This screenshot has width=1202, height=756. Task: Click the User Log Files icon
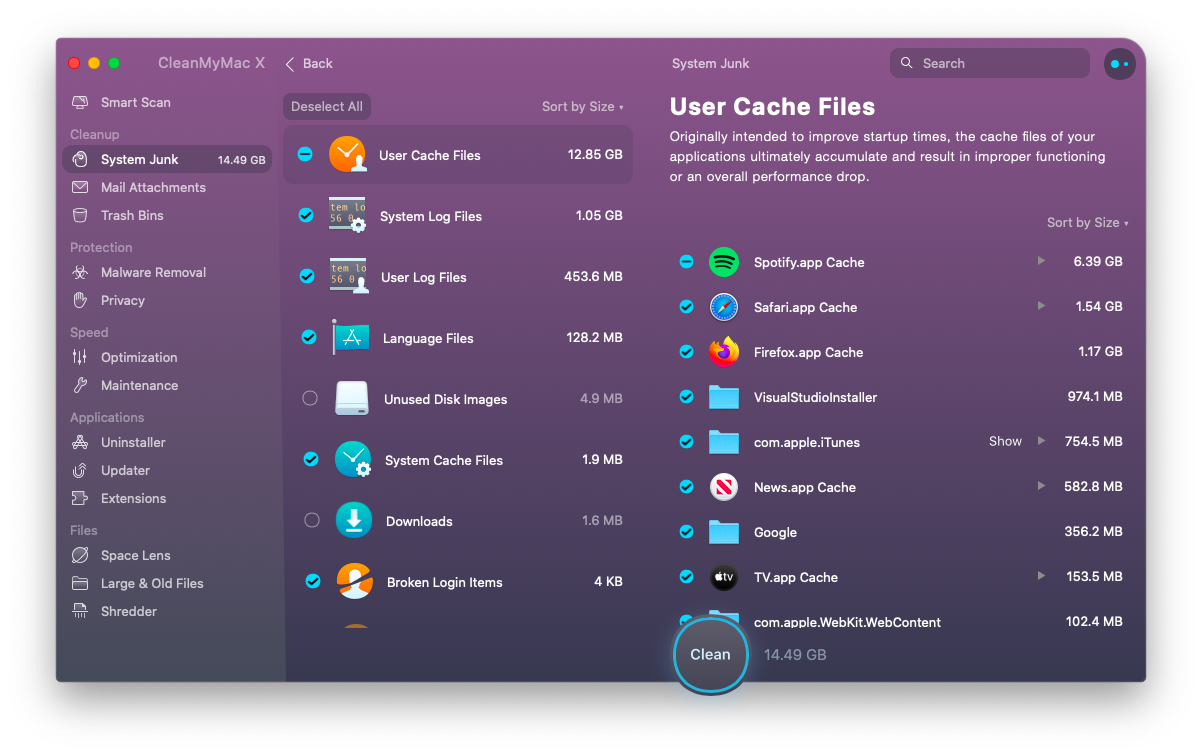349,276
